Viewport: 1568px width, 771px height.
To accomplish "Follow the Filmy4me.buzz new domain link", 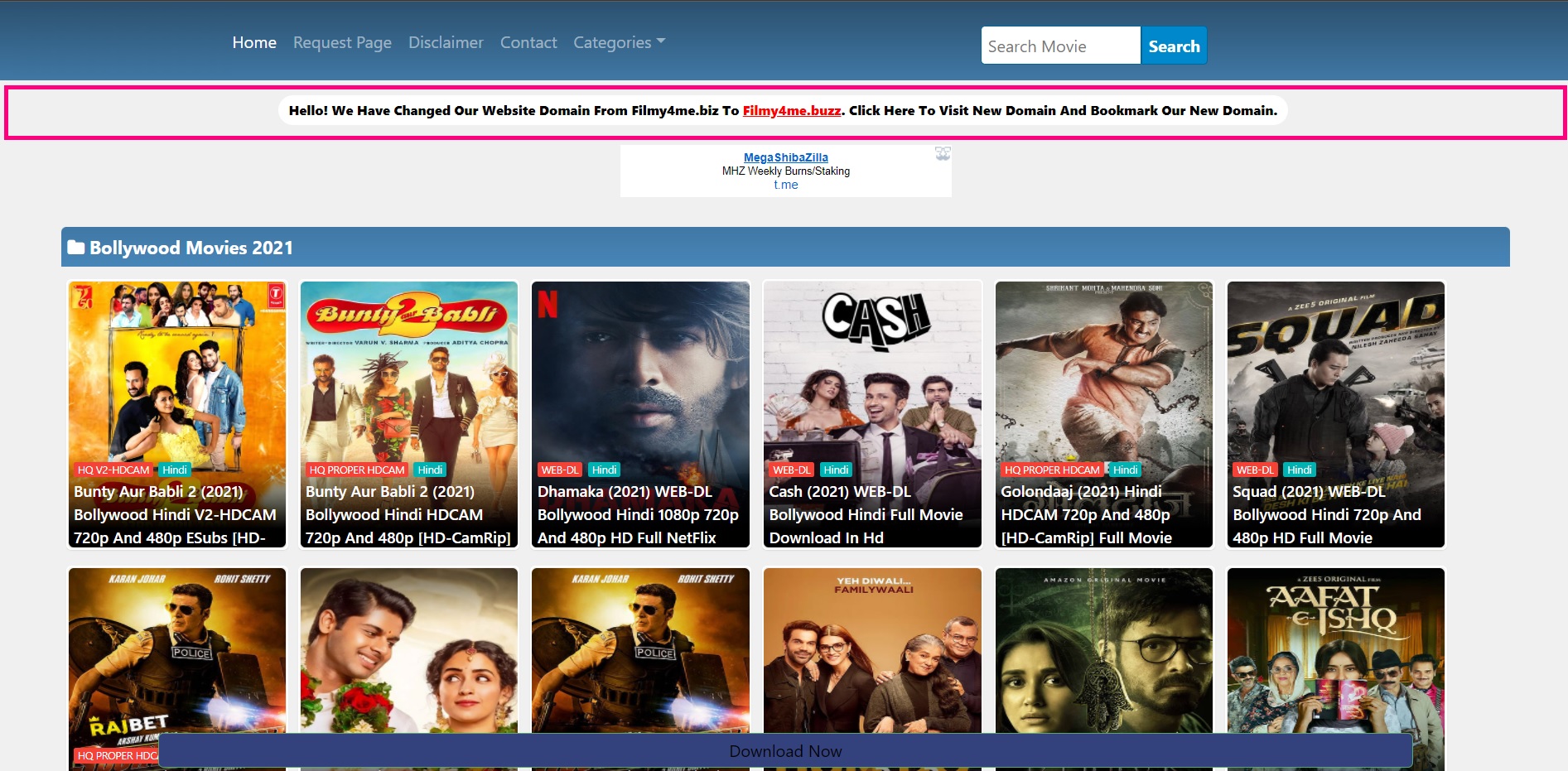I will pyautogui.click(x=791, y=111).
